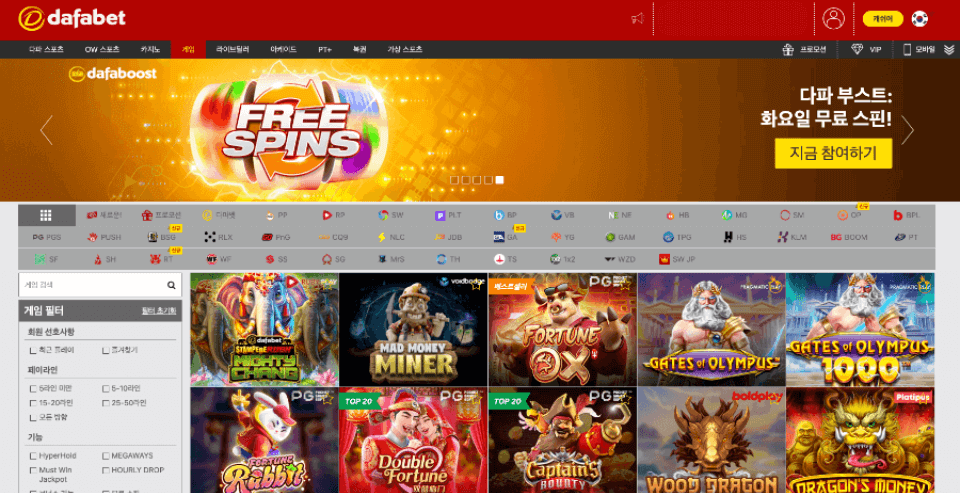The height and width of the screenshot is (493, 960).
Task: Open the Gates of Olympus 1000 thumbnail
Action: point(860,329)
